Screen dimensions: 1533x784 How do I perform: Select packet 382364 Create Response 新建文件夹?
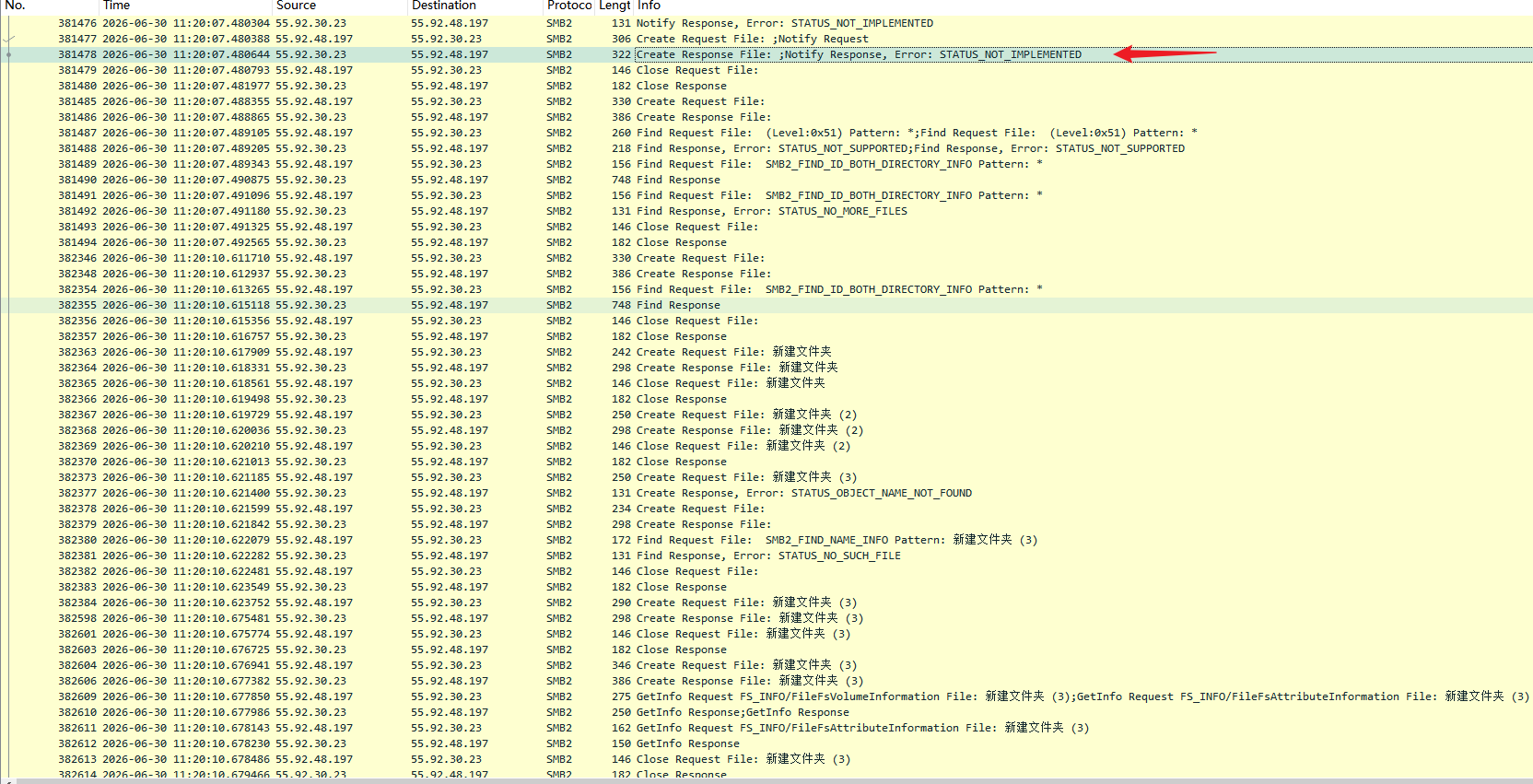tap(766, 368)
